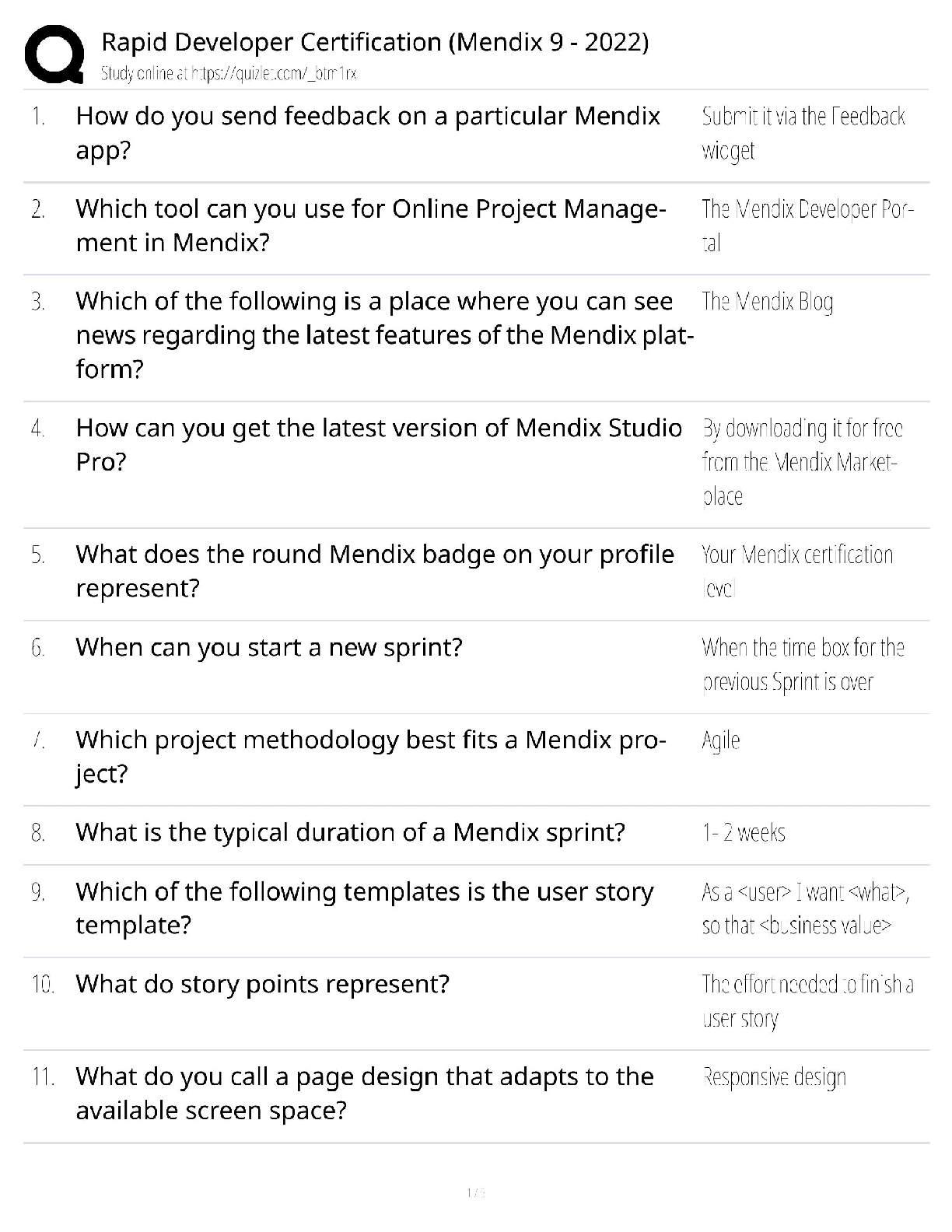
Task: Click 'Your Mendix certification level' answer
Action: (797, 571)
